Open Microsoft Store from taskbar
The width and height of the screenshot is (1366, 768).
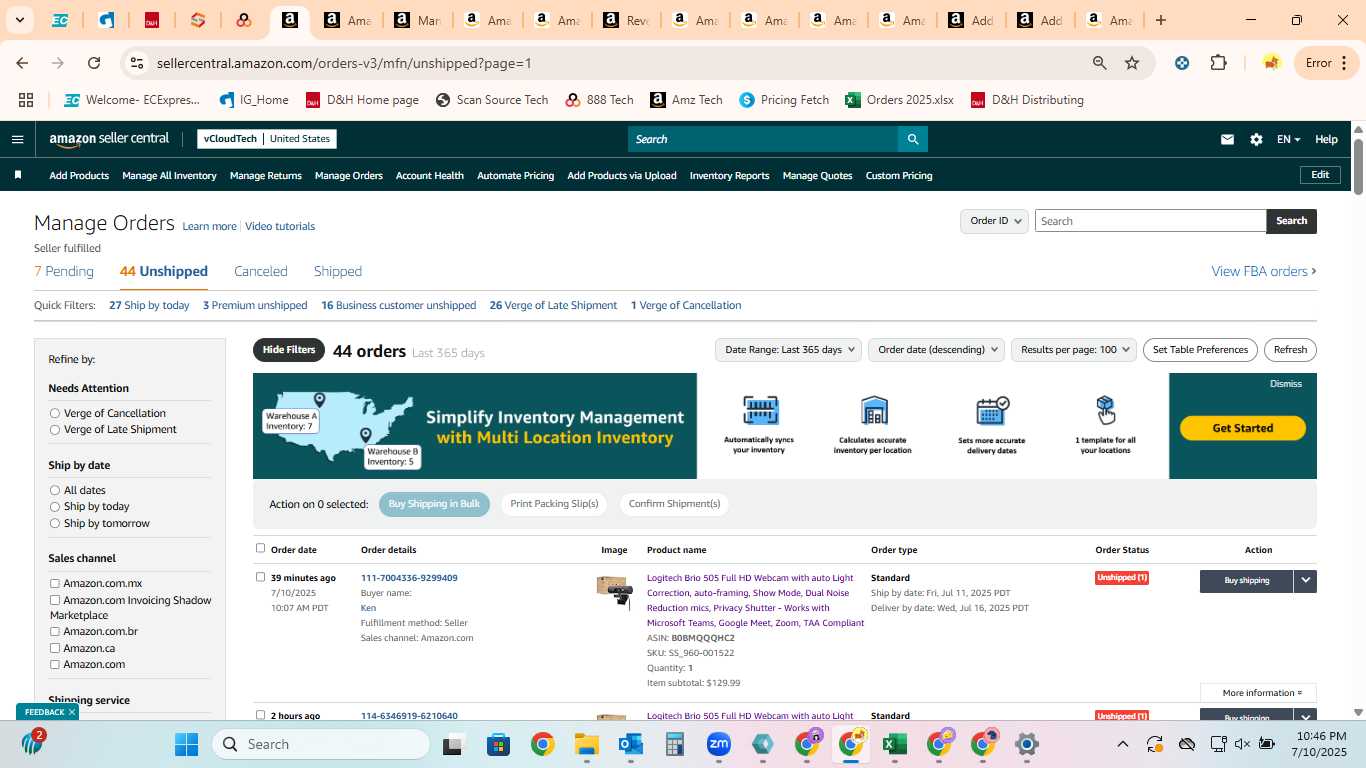click(498, 744)
